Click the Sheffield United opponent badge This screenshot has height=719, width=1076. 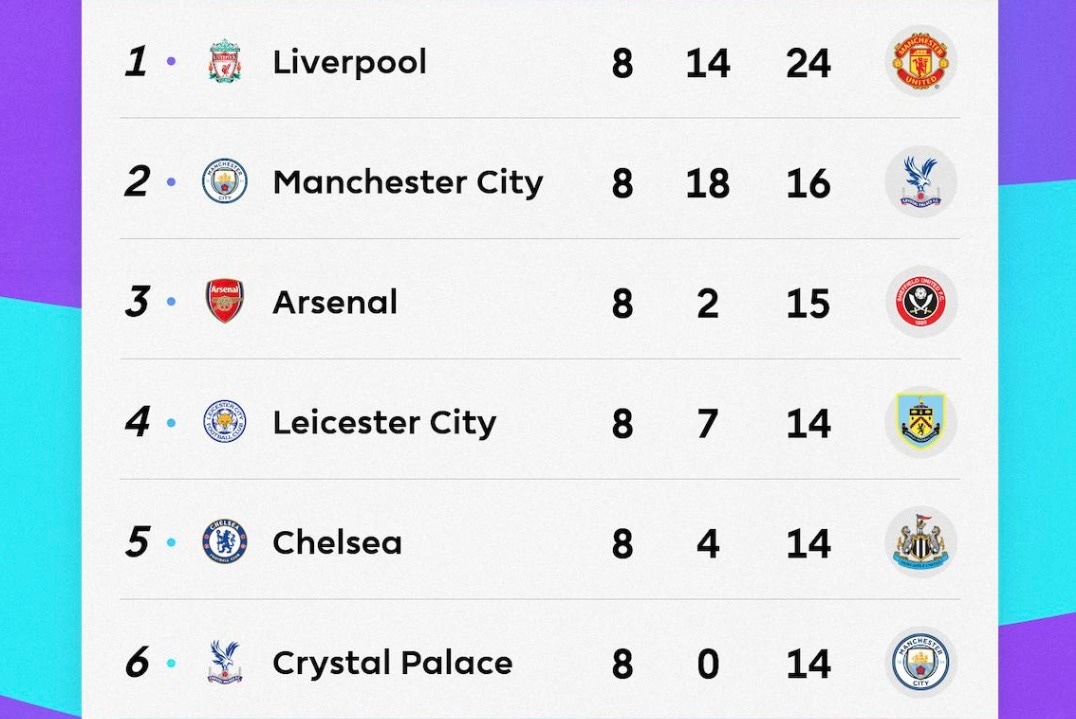[x=920, y=301]
